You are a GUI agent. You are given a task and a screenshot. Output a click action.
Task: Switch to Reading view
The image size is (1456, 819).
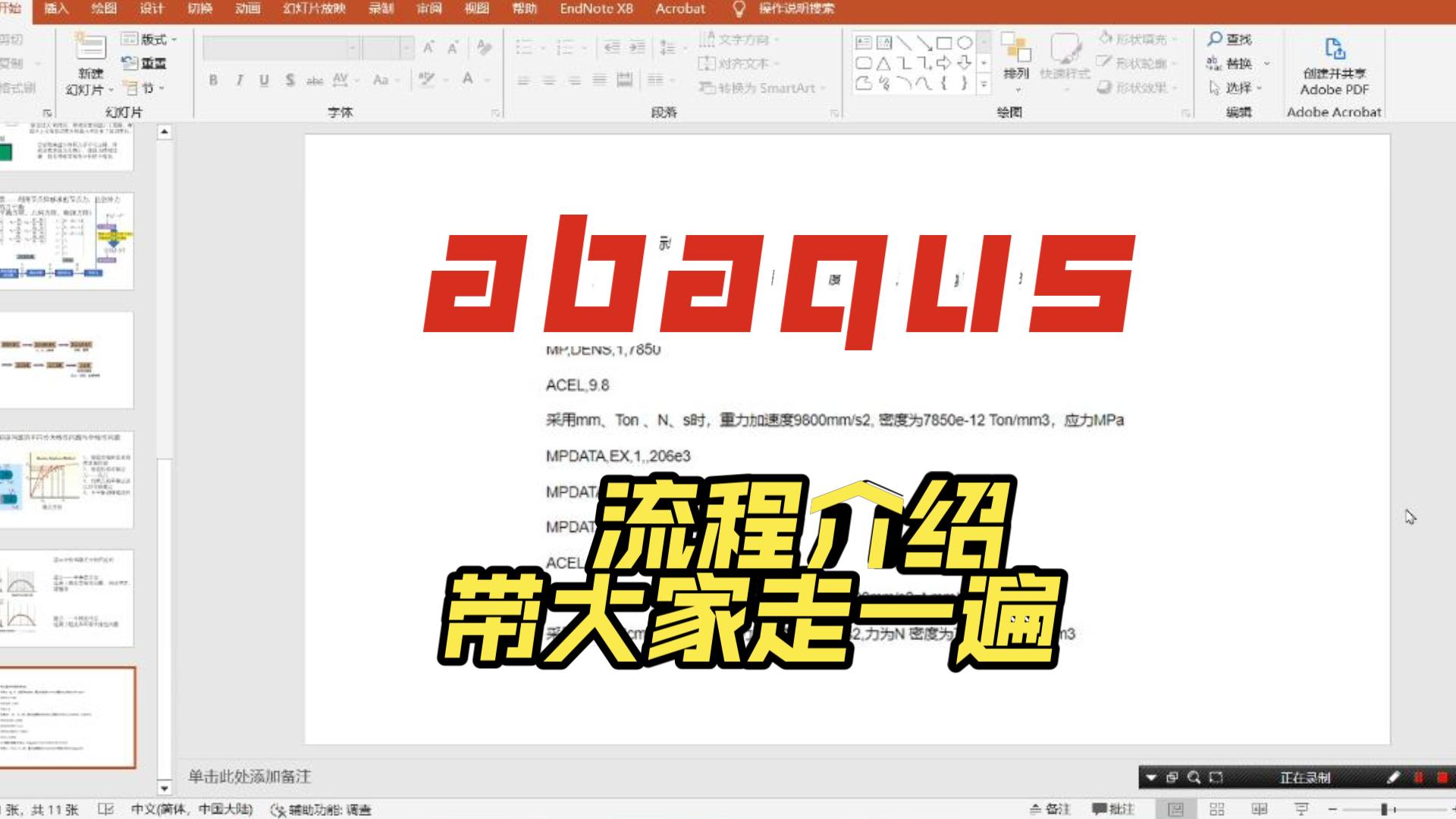point(1260,810)
